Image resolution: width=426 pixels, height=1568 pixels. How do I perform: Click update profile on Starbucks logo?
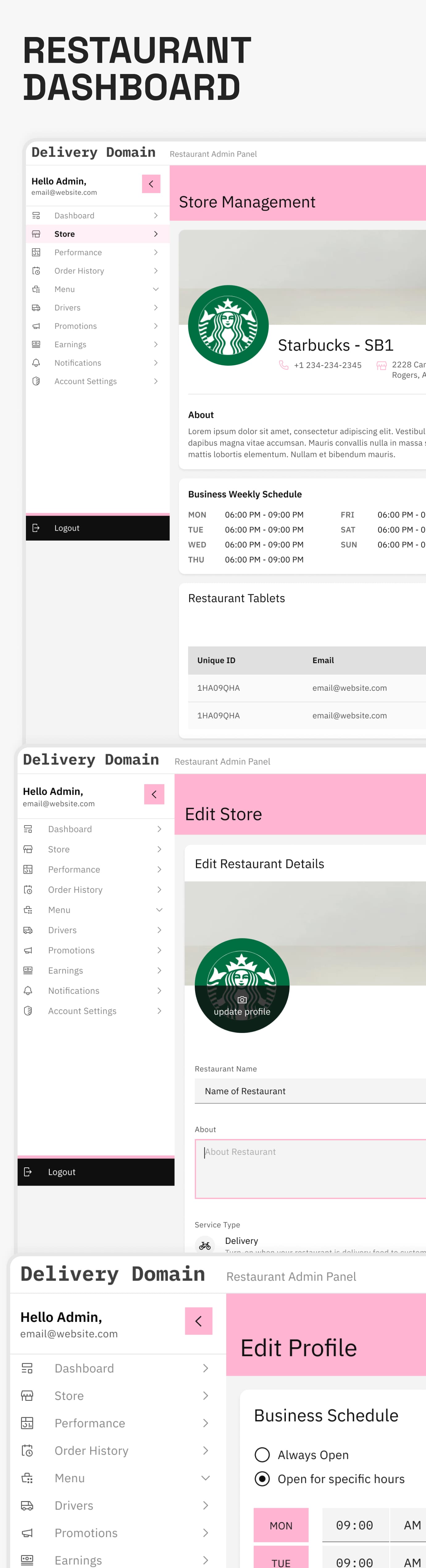[x=242, y=1012]
